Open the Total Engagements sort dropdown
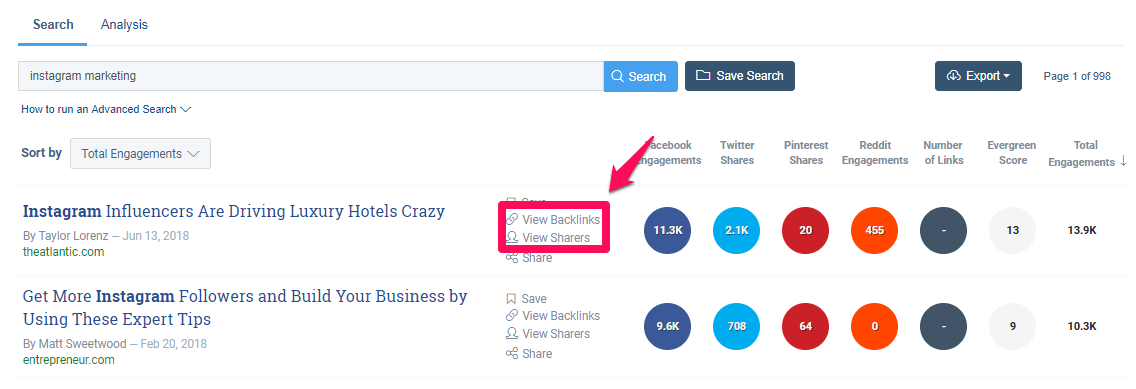1136x389 pixels. point(141,154)
